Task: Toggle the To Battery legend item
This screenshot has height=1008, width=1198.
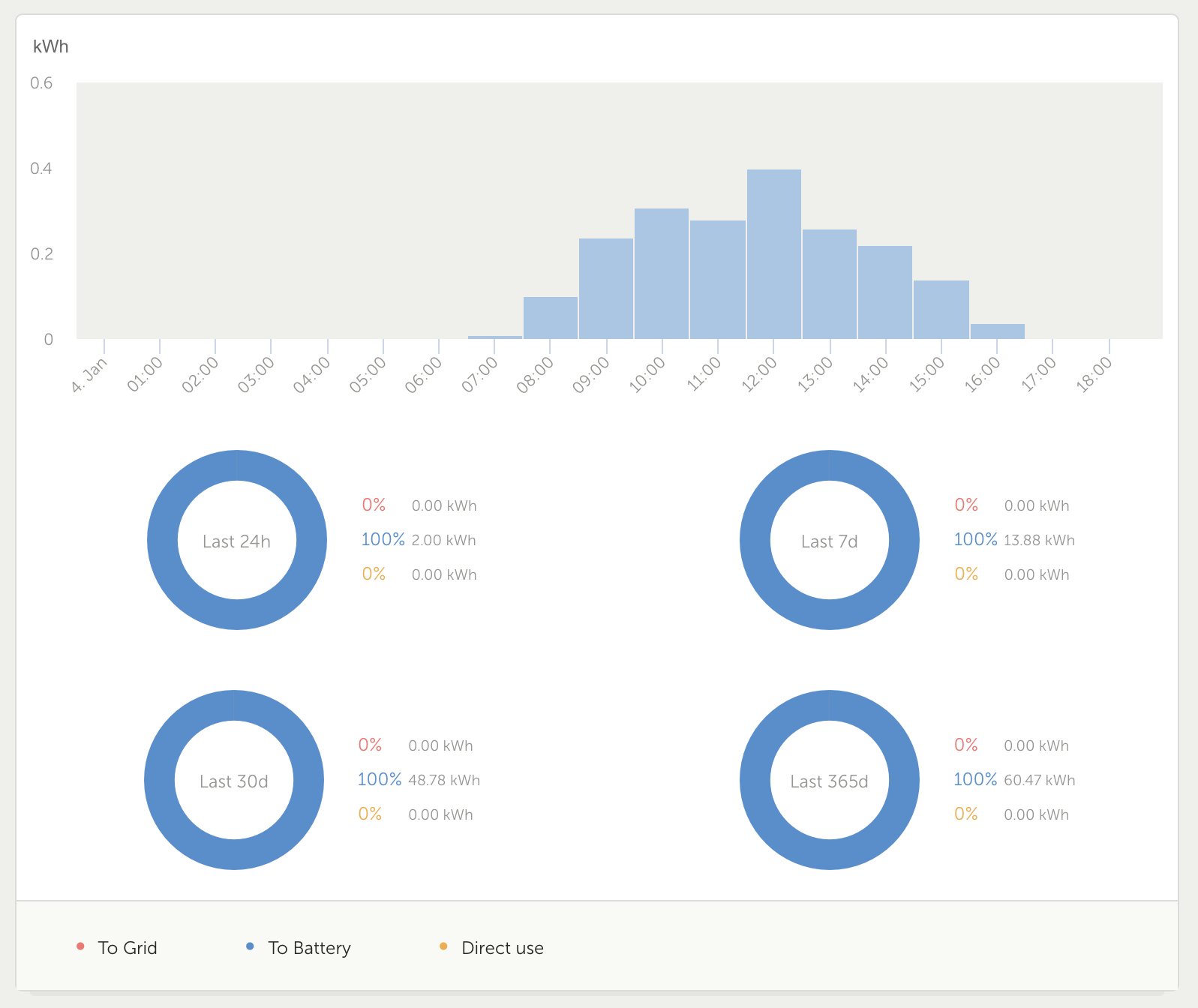Action: [x=299, y=948]
